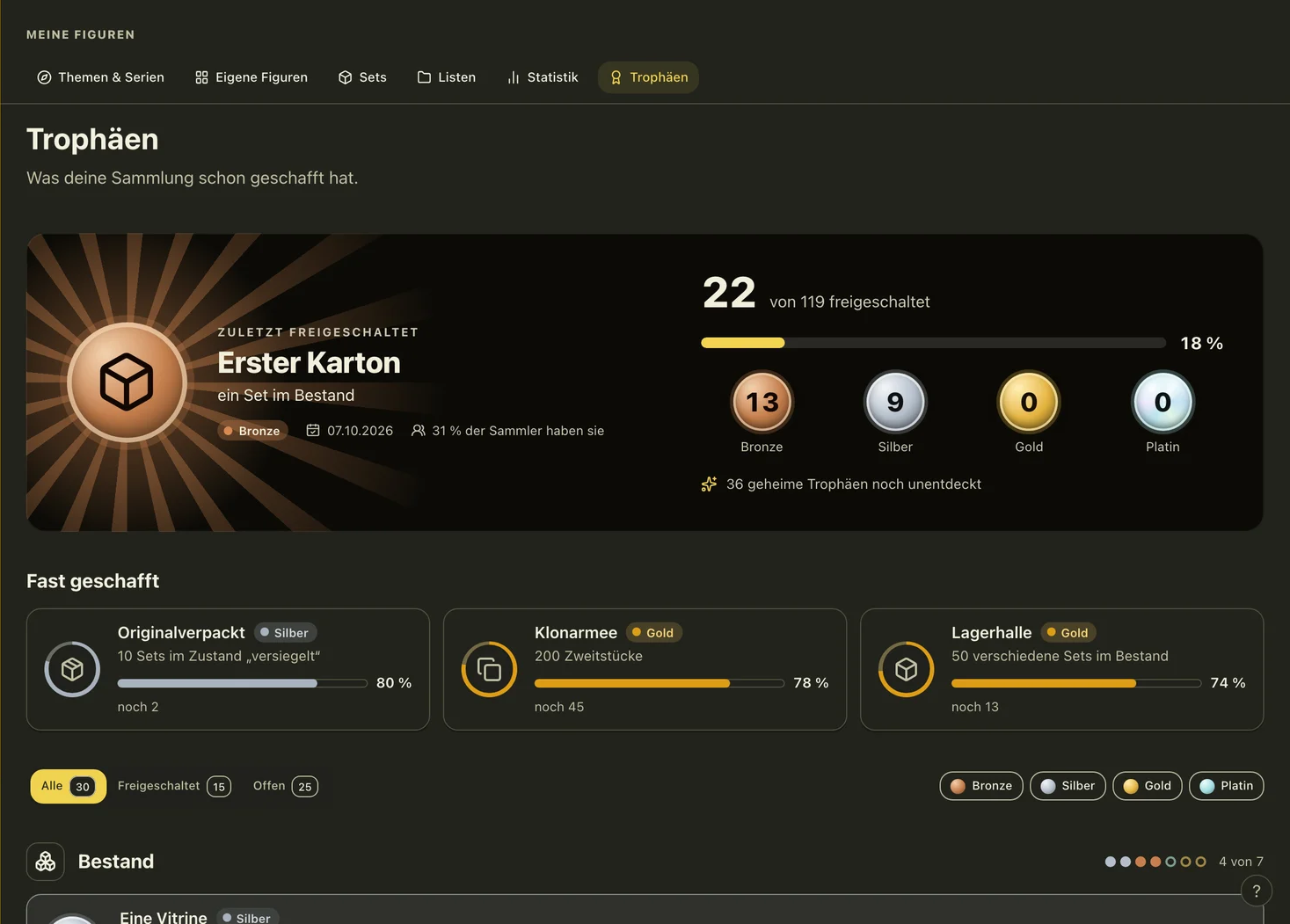Toggle the Bronze tier filter chip
Image resolution: width=1290 pixels, height=924 pixels.
[x=981, y=786]
